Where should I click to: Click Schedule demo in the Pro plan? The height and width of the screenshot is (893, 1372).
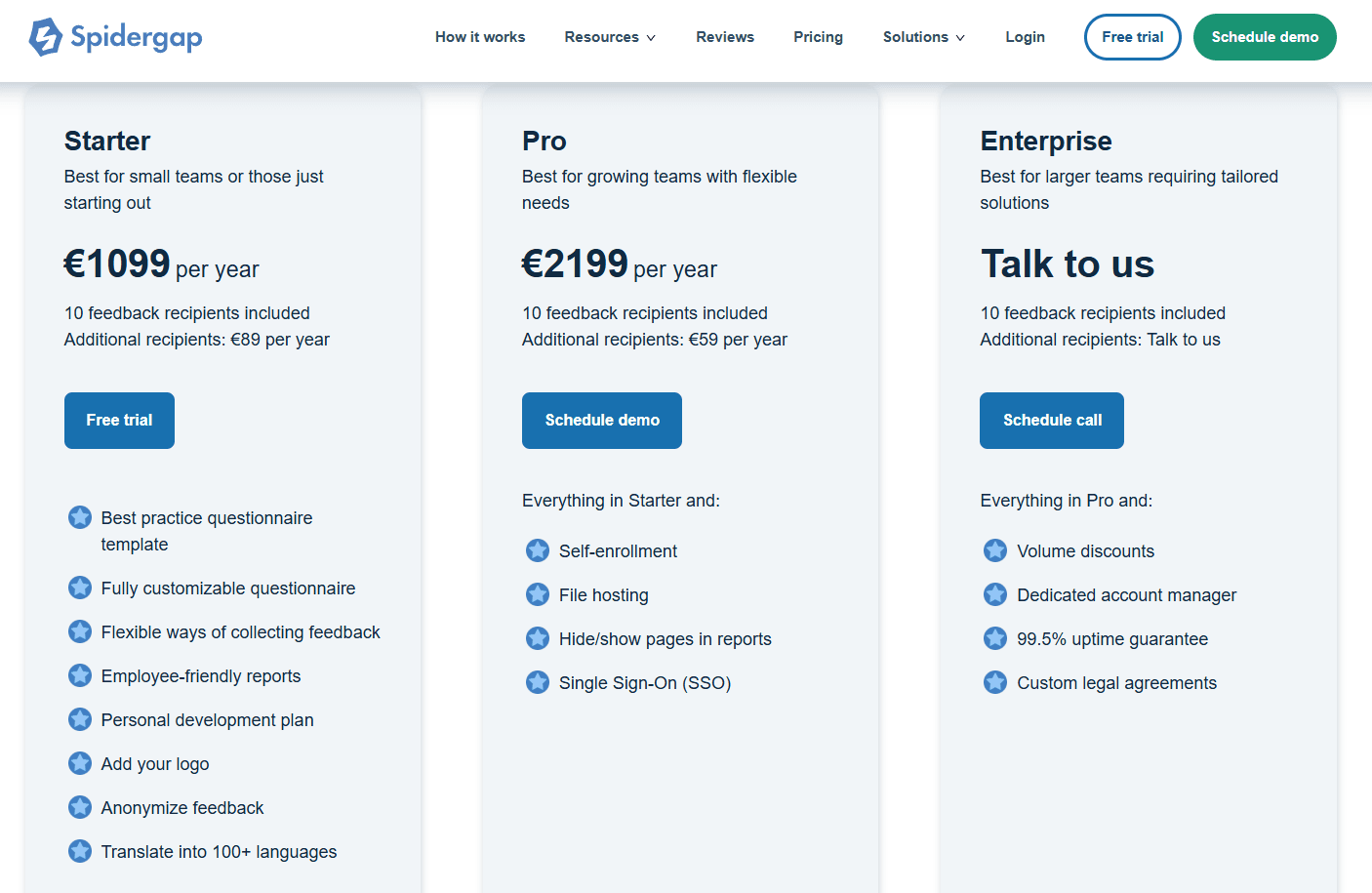coord(602,421)
